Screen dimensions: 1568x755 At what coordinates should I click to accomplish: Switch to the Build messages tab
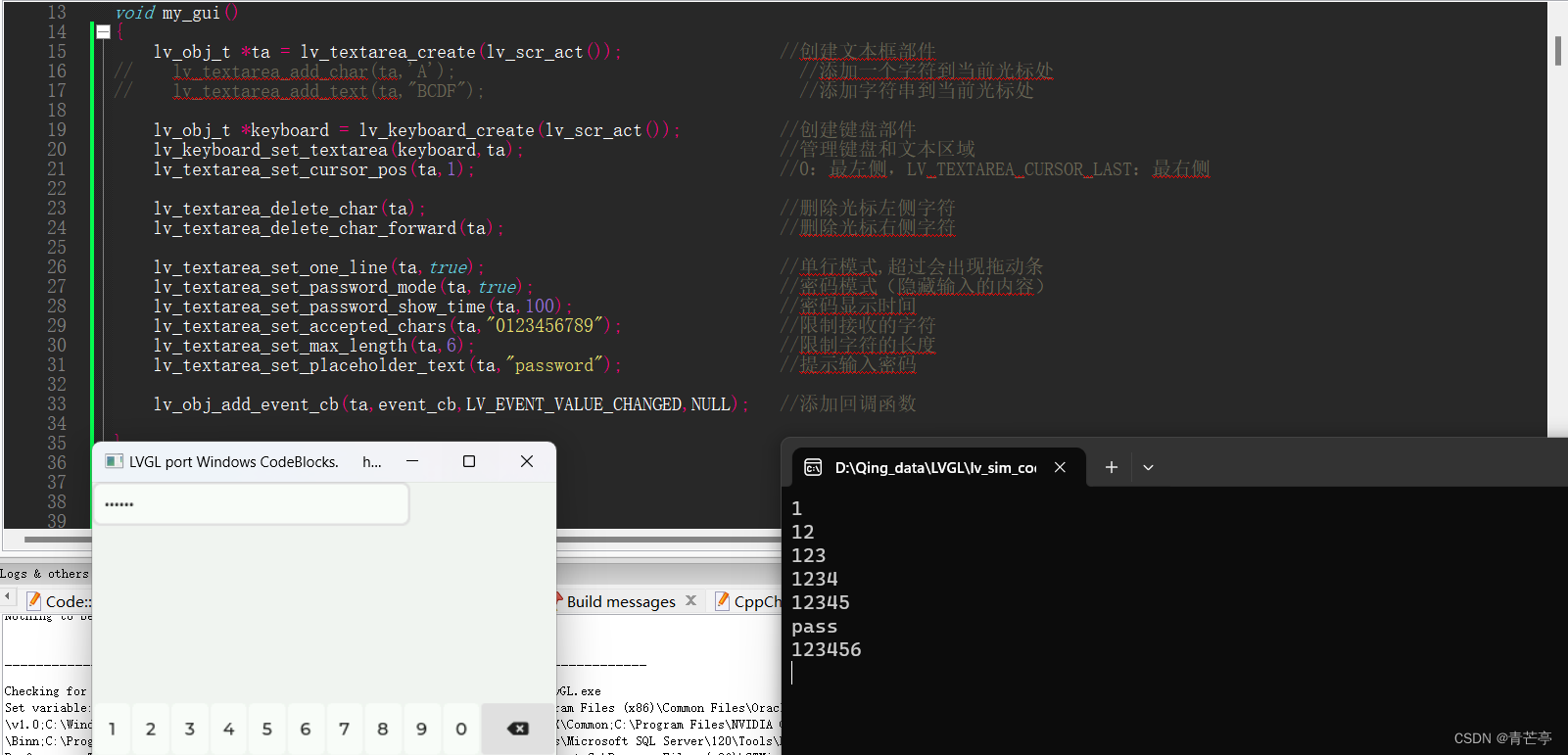coord(621,601)
